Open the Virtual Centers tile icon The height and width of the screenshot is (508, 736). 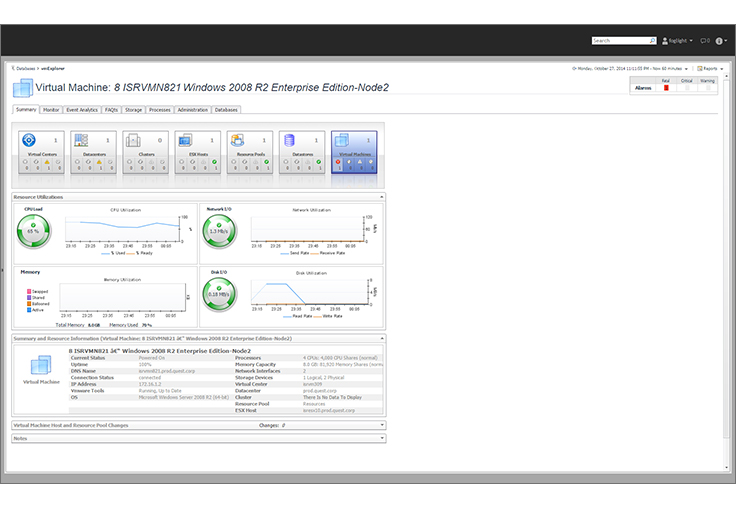pyautogui.click(x=29, y=140)
